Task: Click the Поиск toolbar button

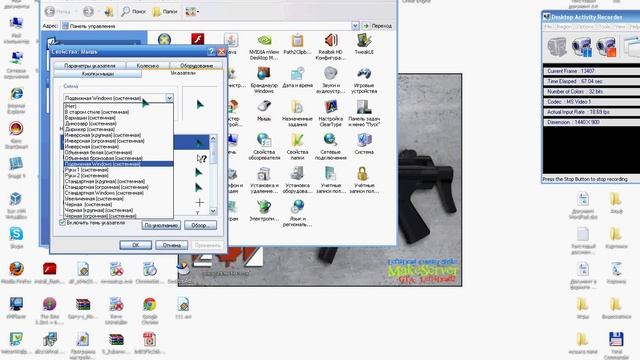Action: 133,12
